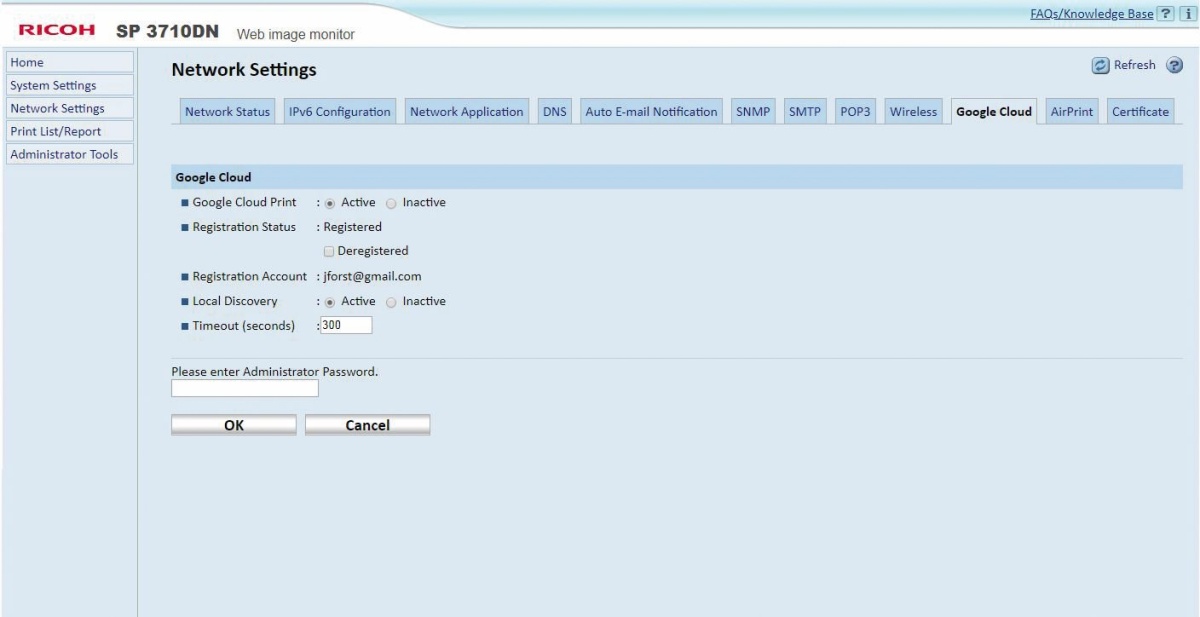Go to Home in the sidebar
Image resolution: width=1200 pixels, height=617 pixels.
[x=70, y=62]
